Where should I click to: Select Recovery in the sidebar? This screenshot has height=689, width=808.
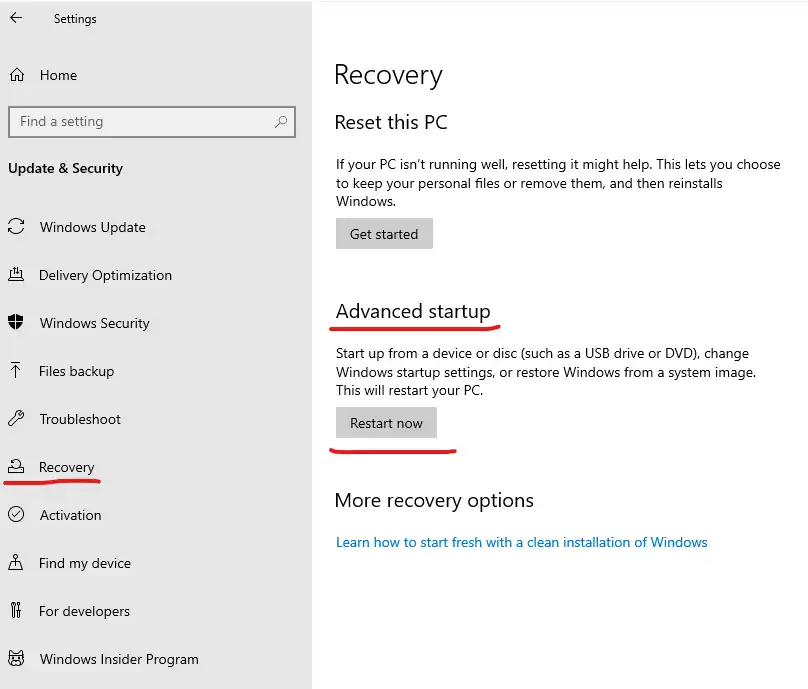point(66,467)
